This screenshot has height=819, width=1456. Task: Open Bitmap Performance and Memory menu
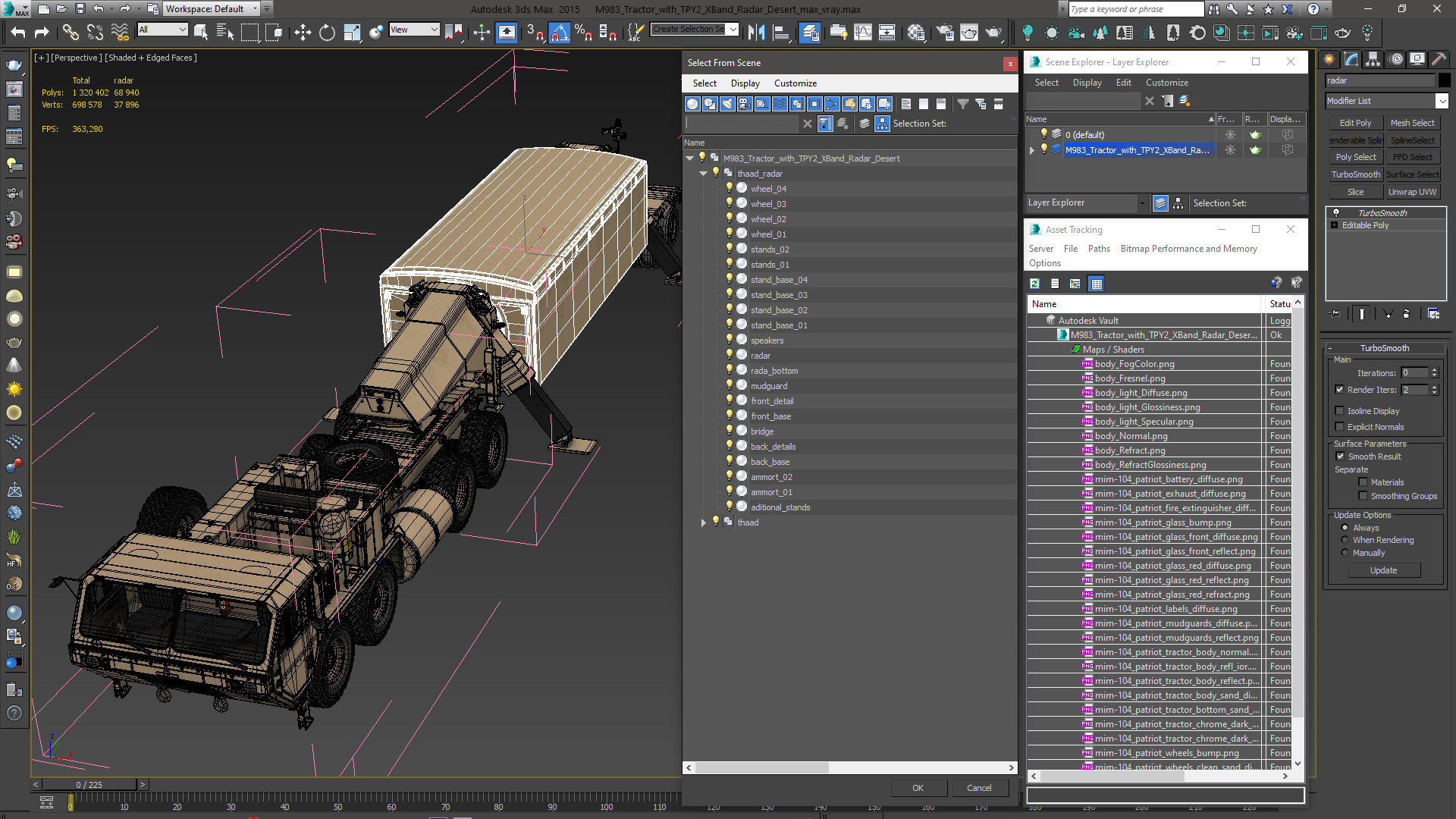1188,249
